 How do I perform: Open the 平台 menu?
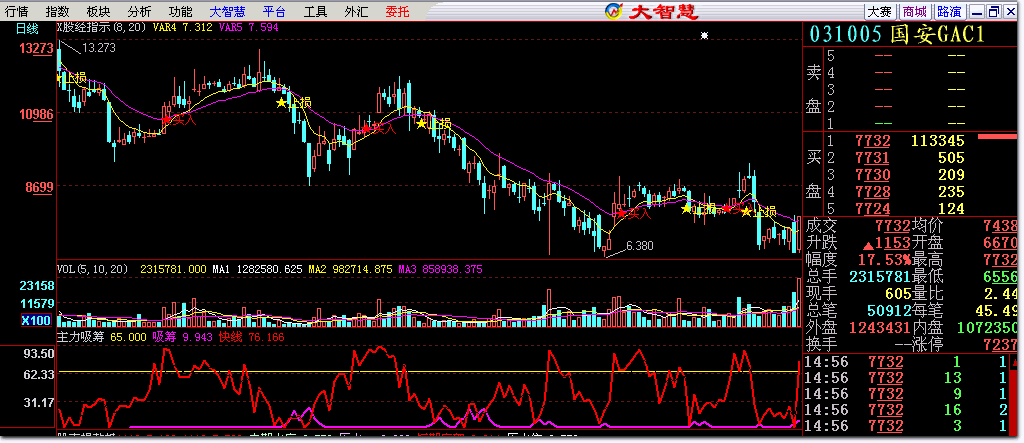[274, 11]
